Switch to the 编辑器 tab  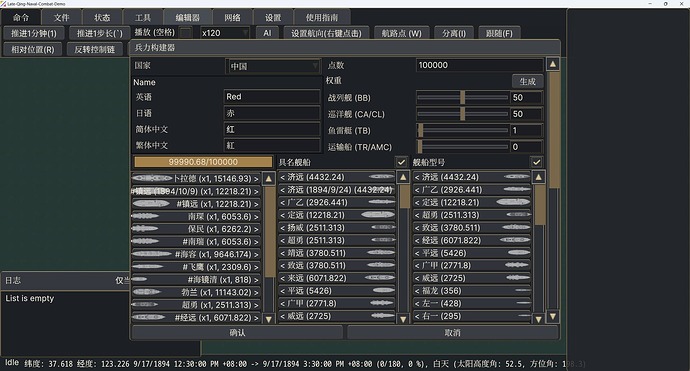pos(188,18)
